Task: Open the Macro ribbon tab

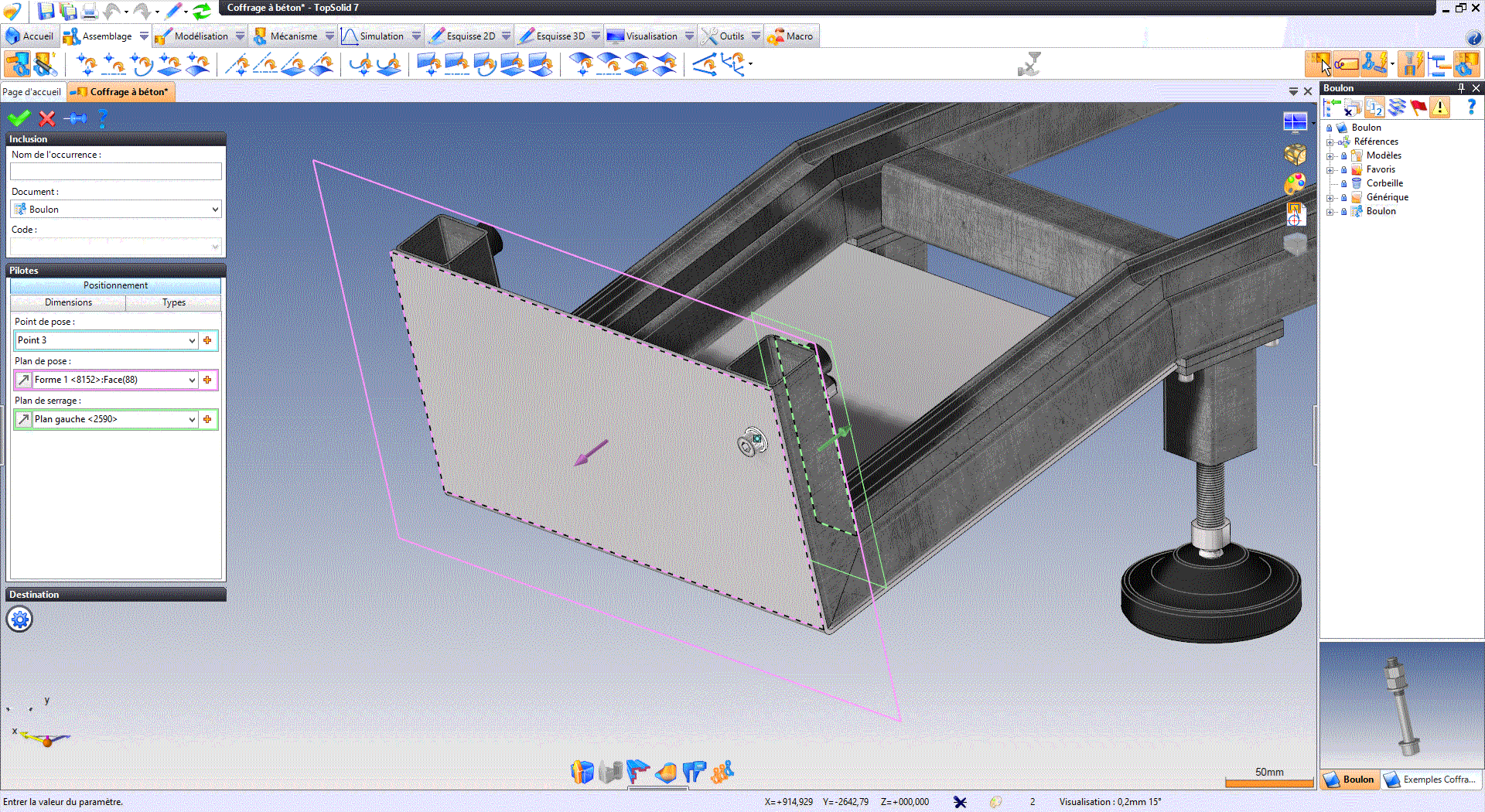Action: tap(790, 36)
